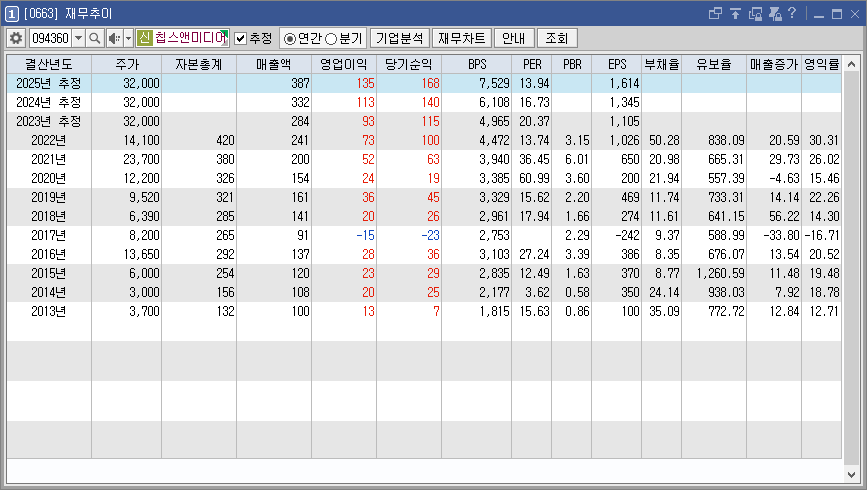Click the 주가 column header
867x490 pixels.
pyautogui.click(x=127, y=64)
